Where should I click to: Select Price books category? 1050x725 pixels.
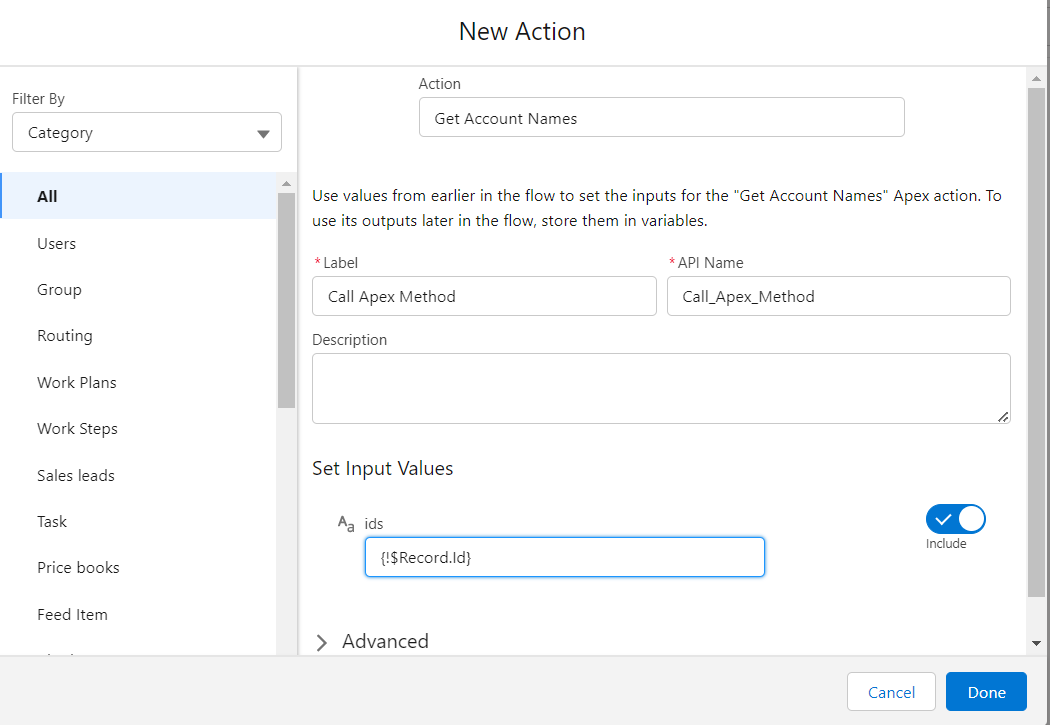[x=78, y=568]
